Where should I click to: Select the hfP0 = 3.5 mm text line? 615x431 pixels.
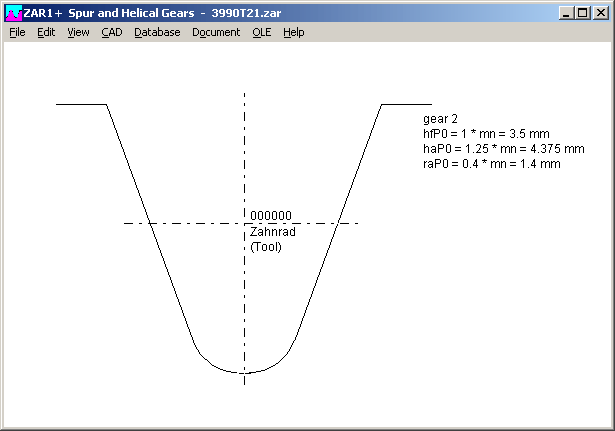click(x=486, y=134)
